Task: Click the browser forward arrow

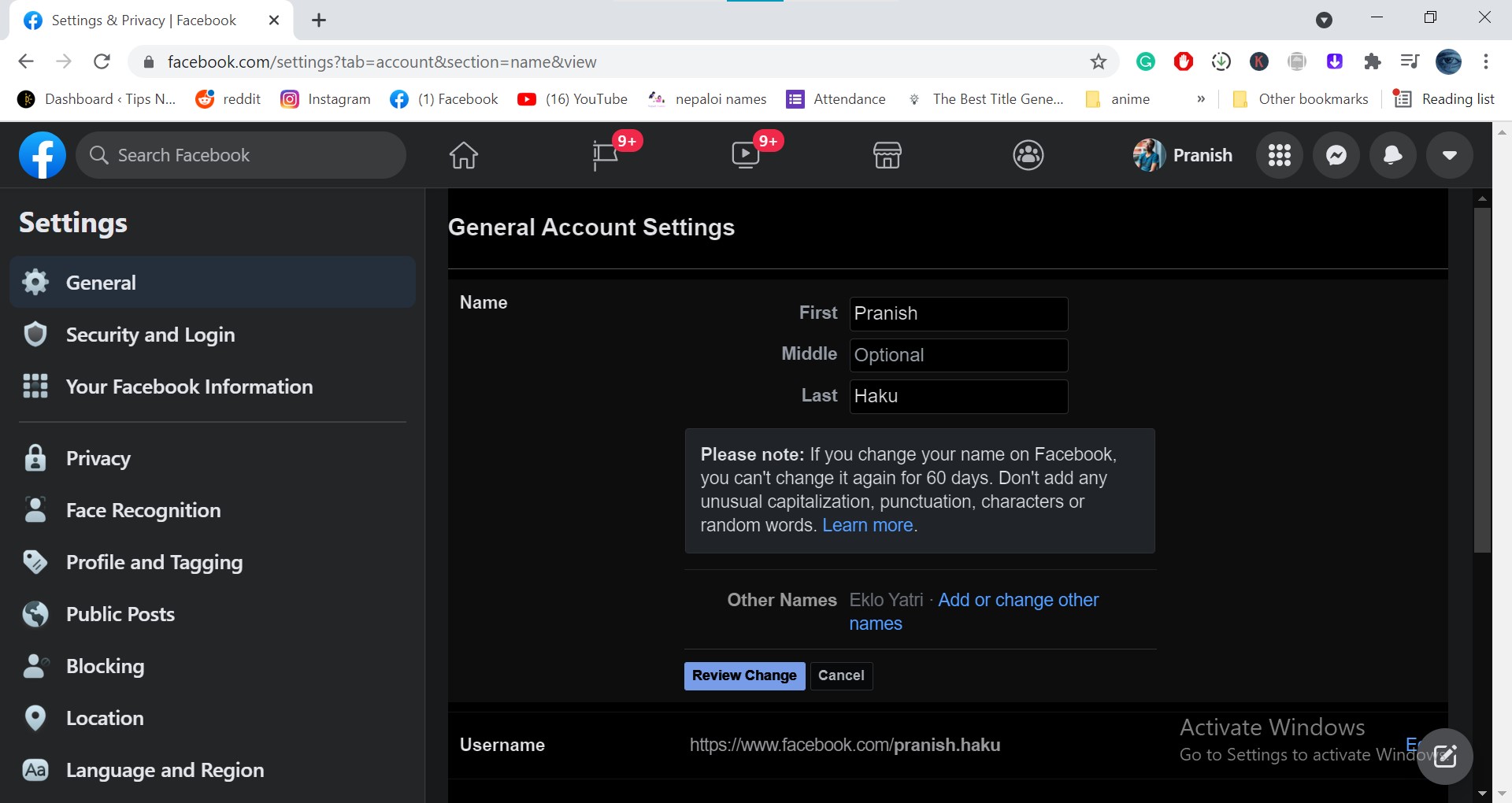Action: pyautogui.click(x=64, y=61)
